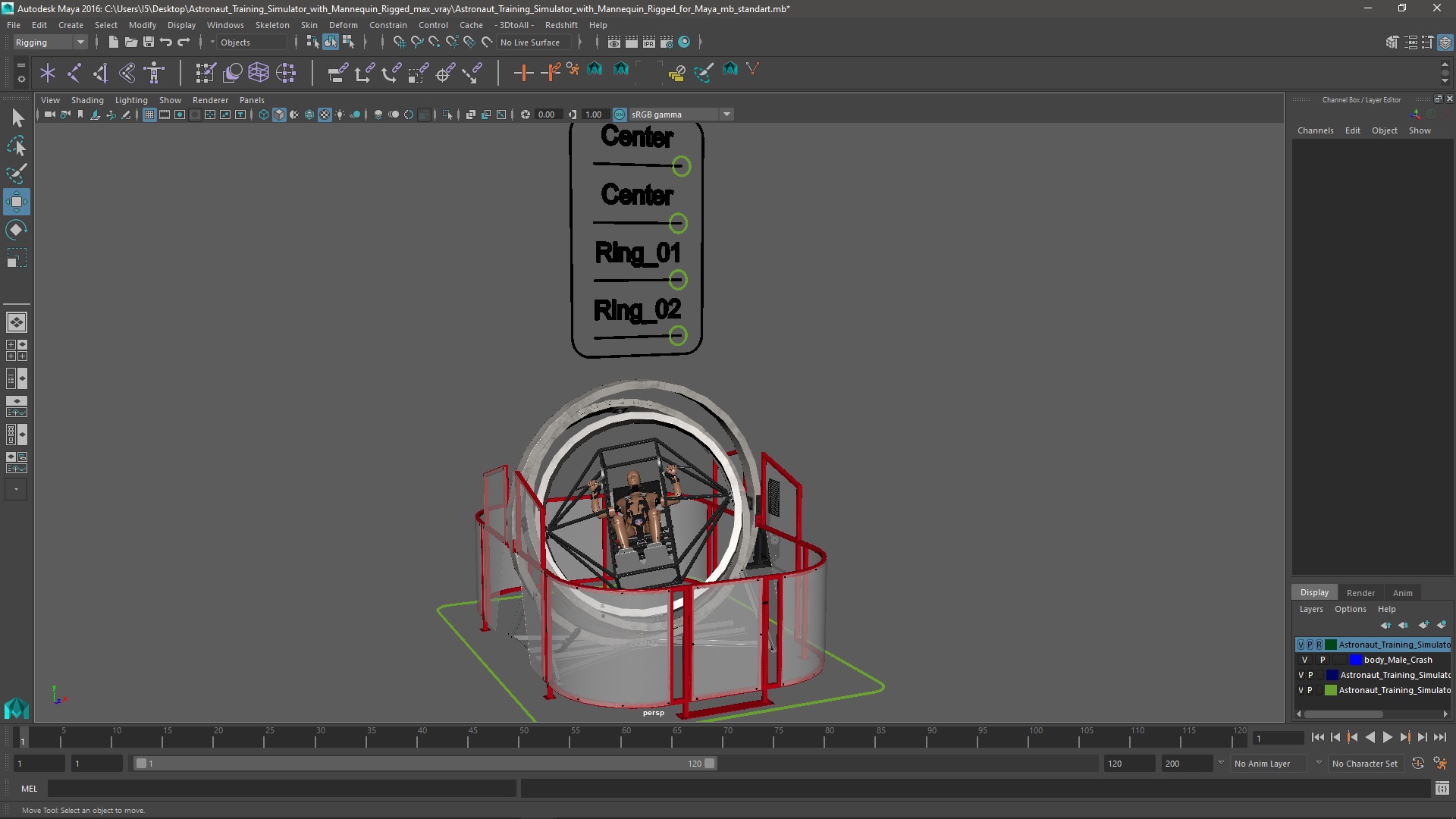The height and width of the screenshot is (819, 1456).
Task: Open the Create IK Handle tool
Action: (x=101, y=73)
